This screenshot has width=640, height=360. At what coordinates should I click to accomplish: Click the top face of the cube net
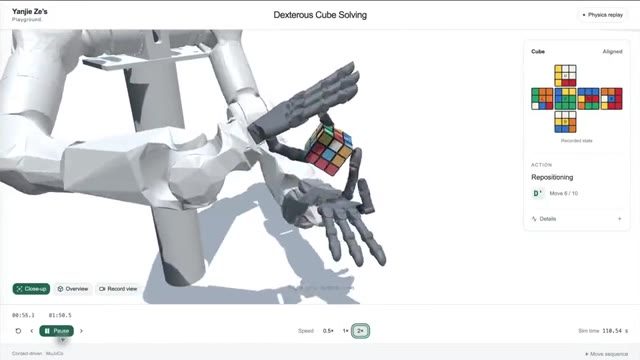(x=565, y=75)
